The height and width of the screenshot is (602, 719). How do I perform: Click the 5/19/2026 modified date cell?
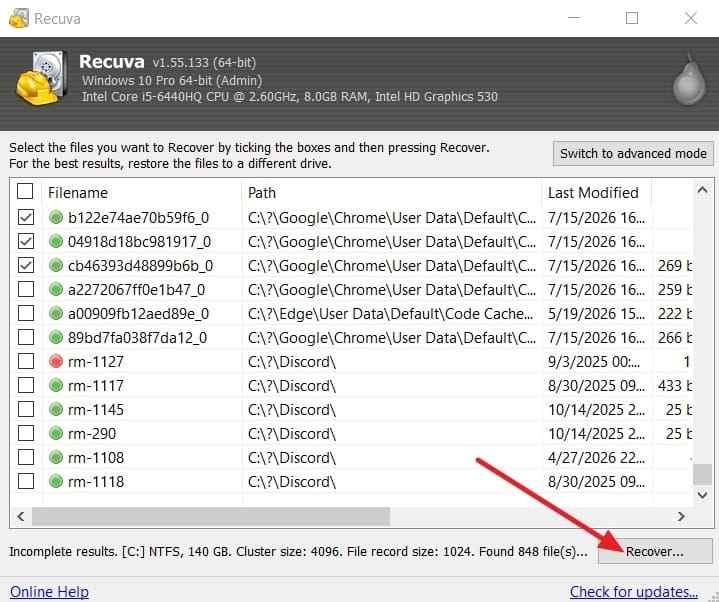click(x=596, y=314)
